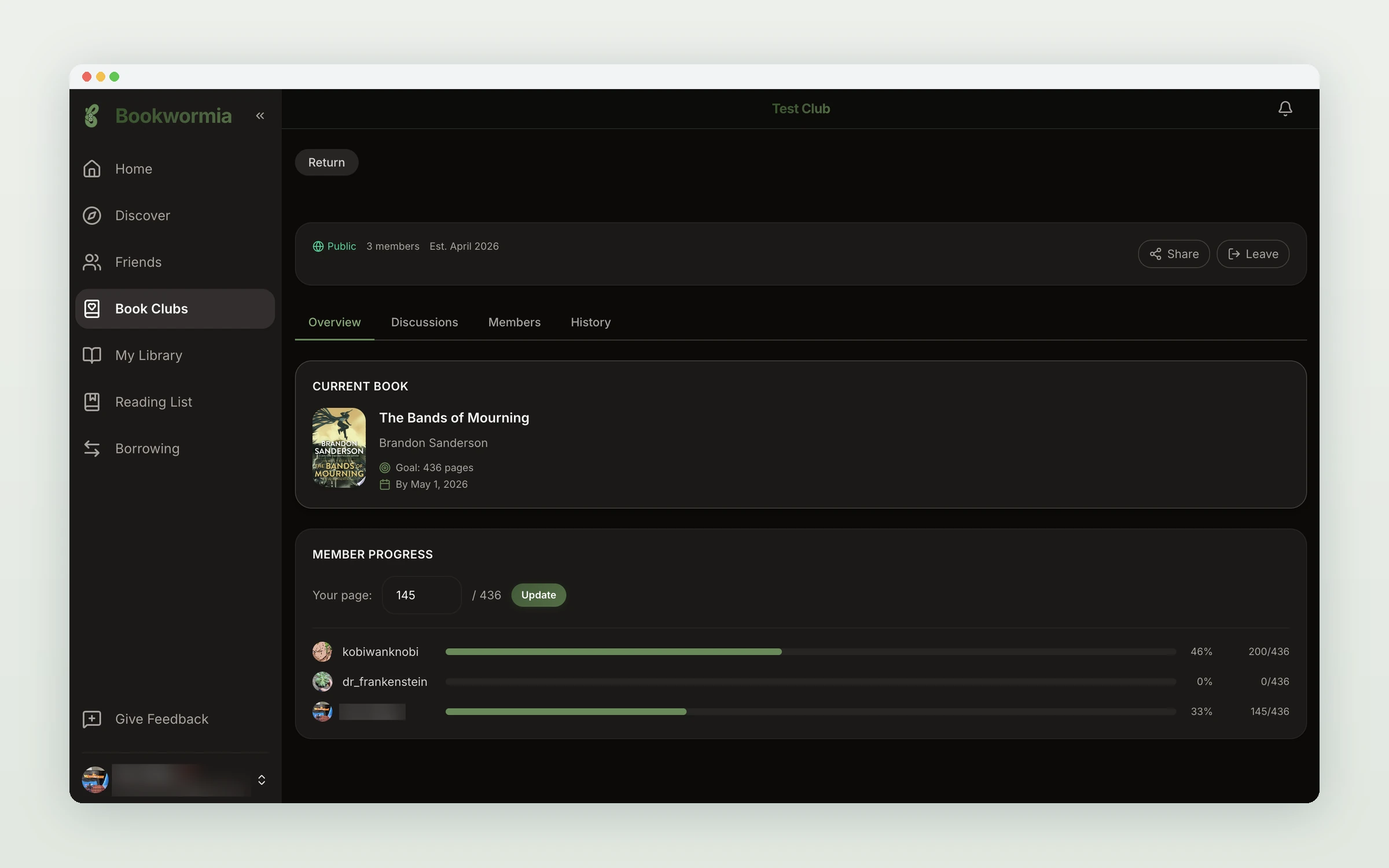Click the dr_frankenstein username
This screenshot has width=1389, height=868.
coord(385,682)
